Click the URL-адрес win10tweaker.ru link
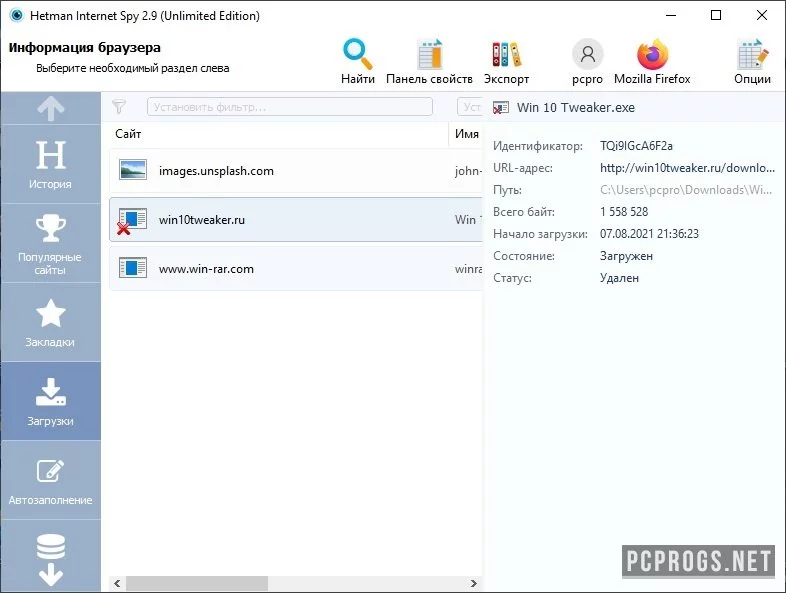The image size is (786, 593). pyautogui.click(x=687, y=168)
